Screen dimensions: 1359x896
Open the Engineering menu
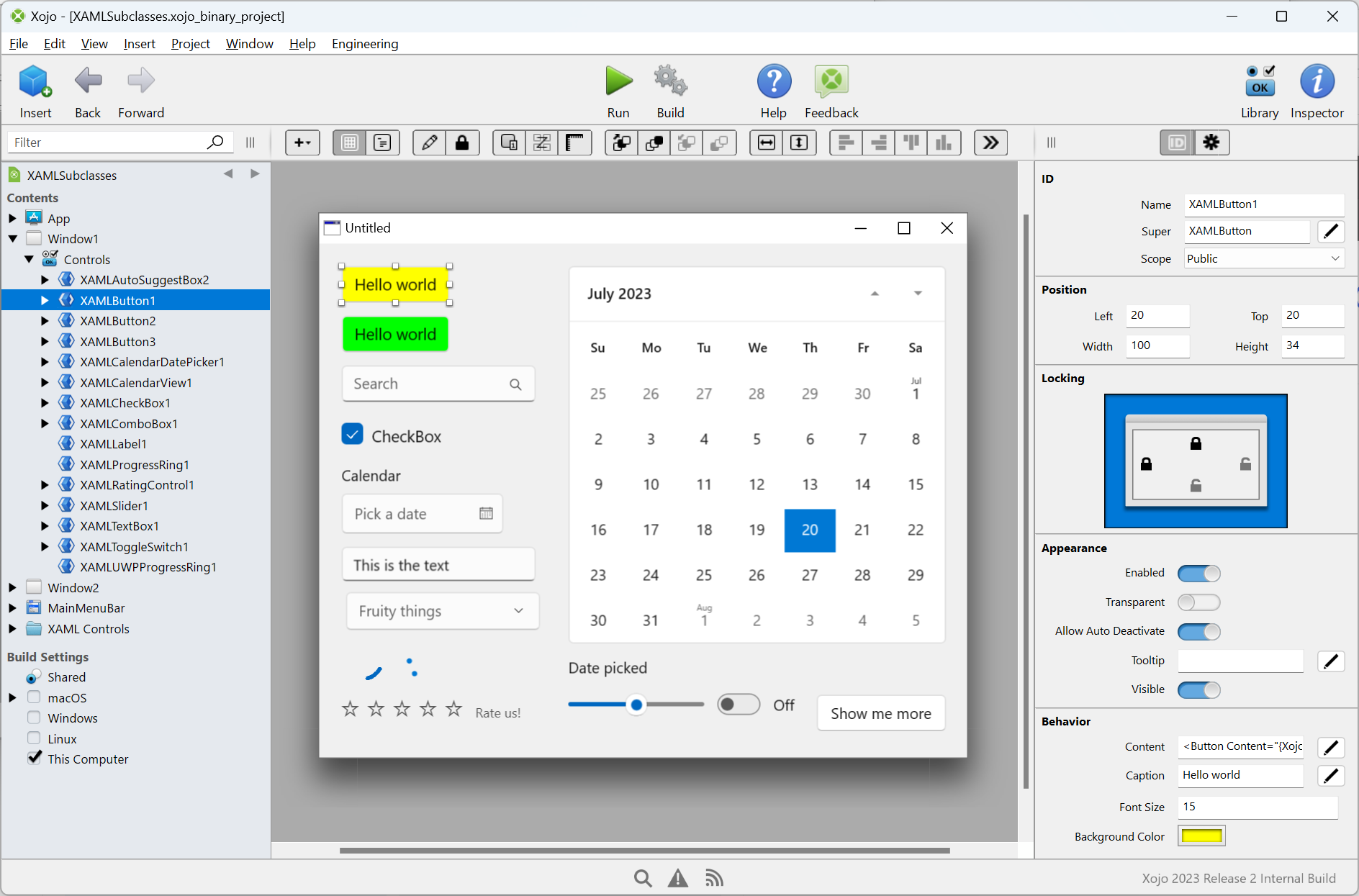coord(365,43)
